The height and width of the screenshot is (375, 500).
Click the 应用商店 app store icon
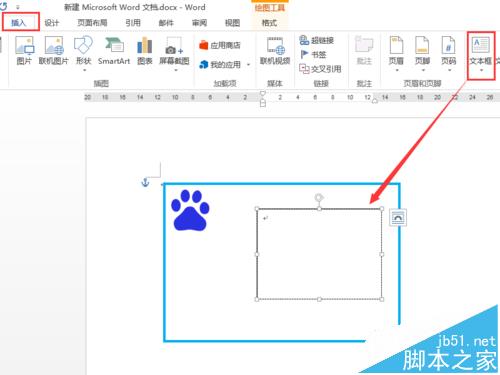coord(220,45)
